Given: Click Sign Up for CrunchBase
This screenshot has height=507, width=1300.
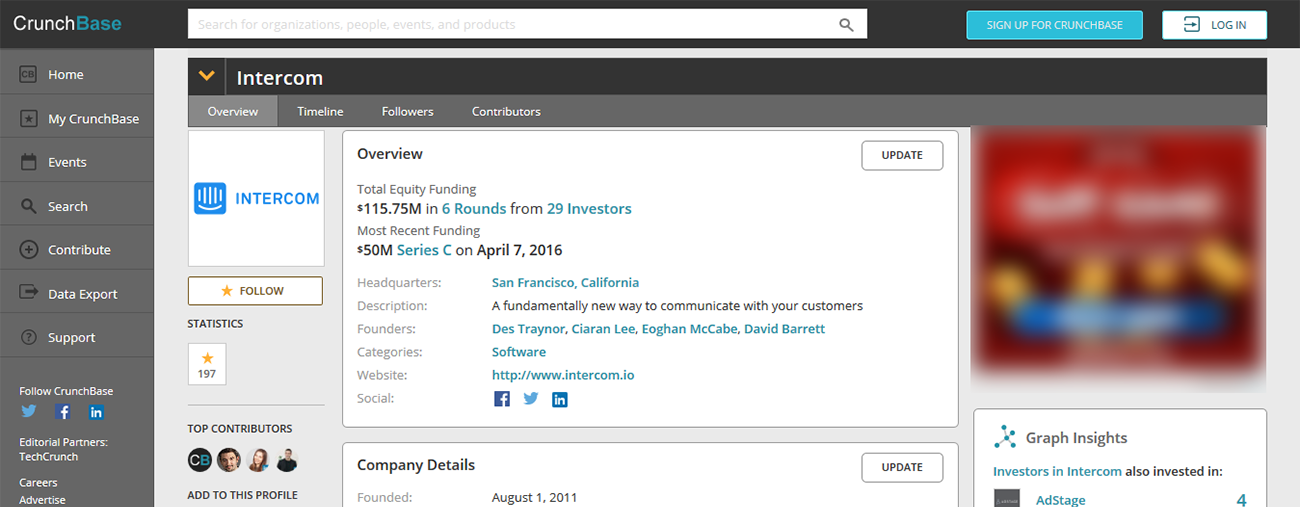Looking at the screenshot, I should point(1054,25).
